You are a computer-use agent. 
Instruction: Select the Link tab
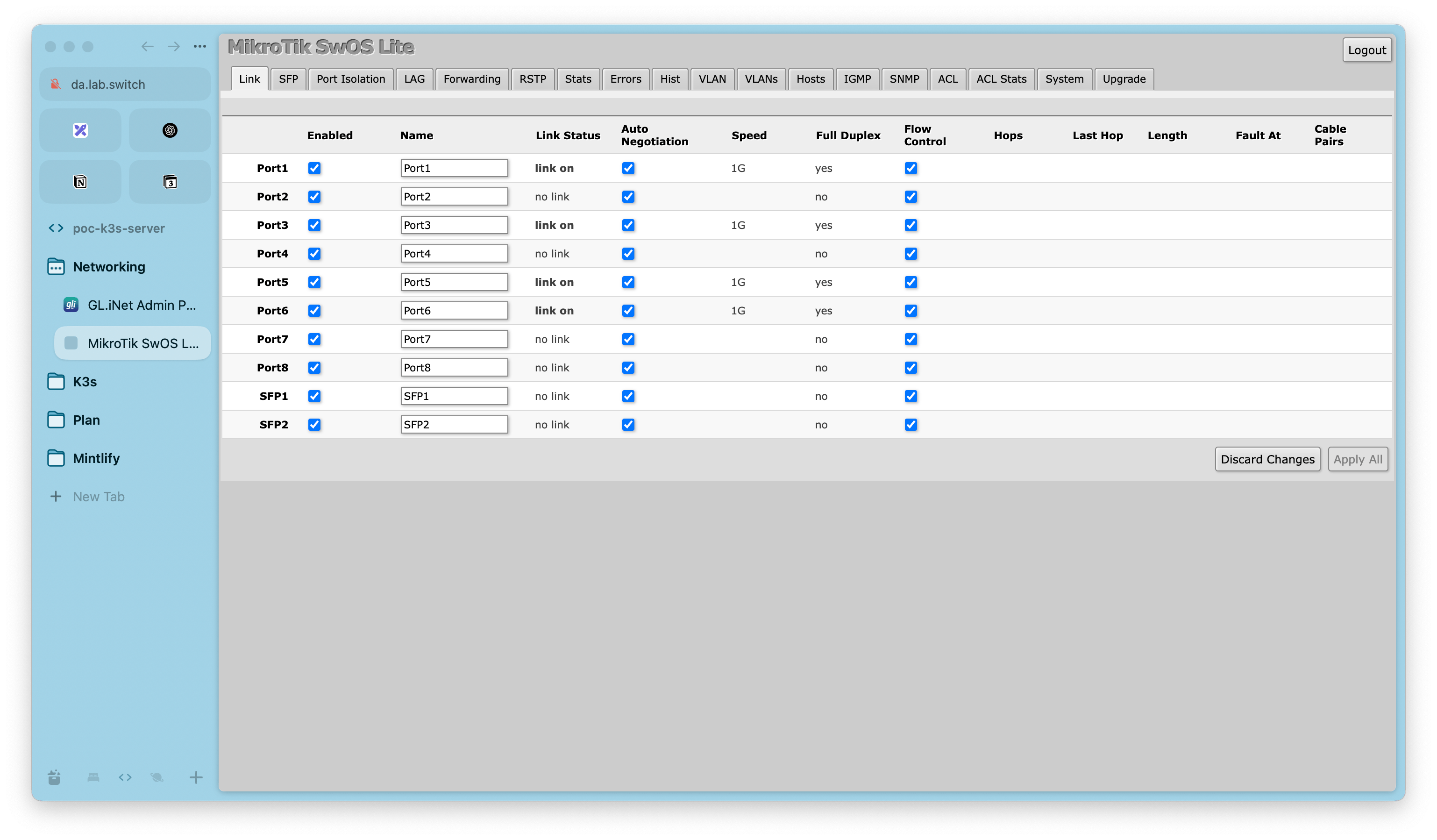[249, 79]
